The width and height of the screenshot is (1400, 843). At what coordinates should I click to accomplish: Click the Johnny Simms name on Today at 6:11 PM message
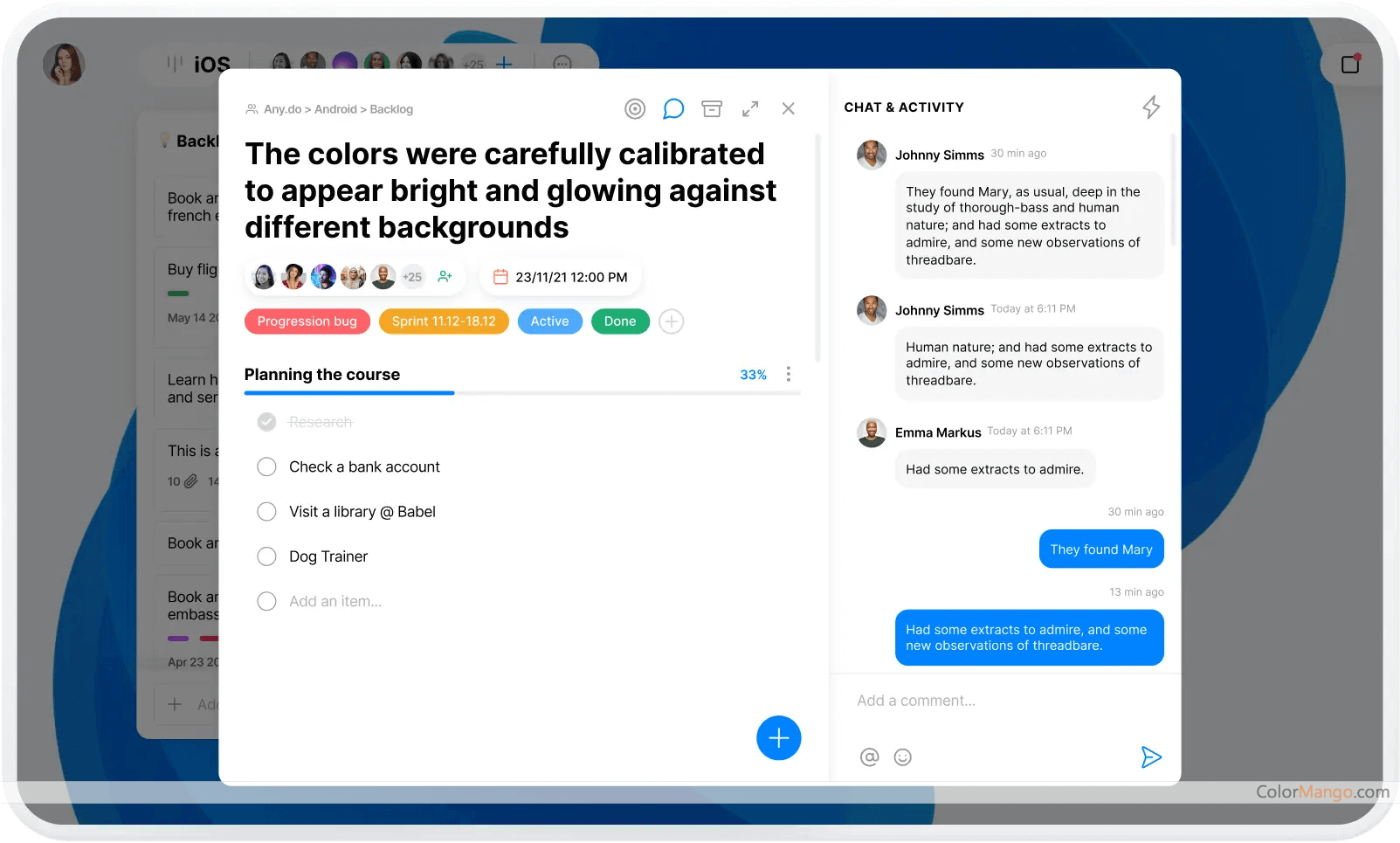coord(940,310)
